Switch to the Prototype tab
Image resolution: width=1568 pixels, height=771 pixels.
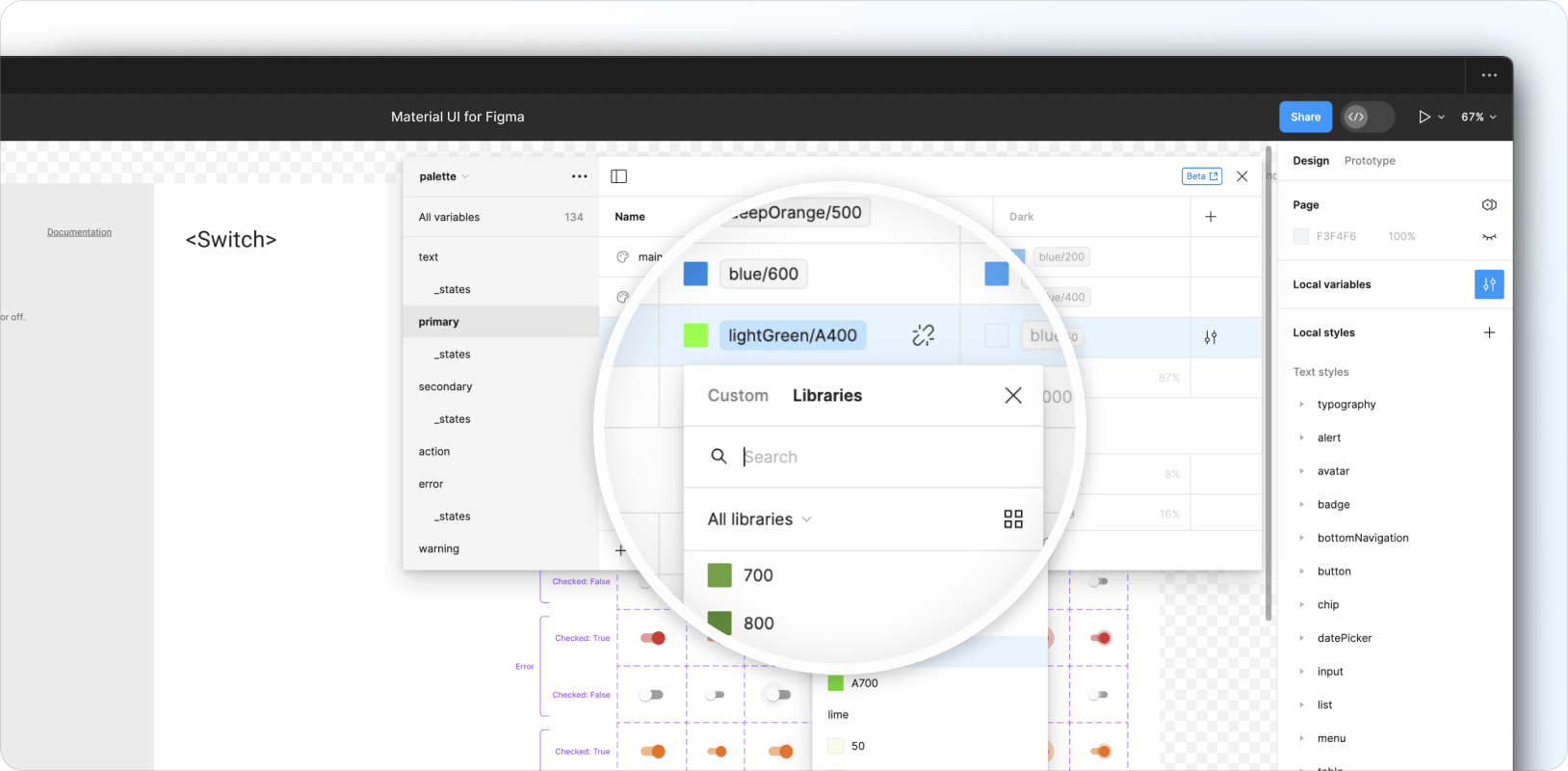point(1369,161)
